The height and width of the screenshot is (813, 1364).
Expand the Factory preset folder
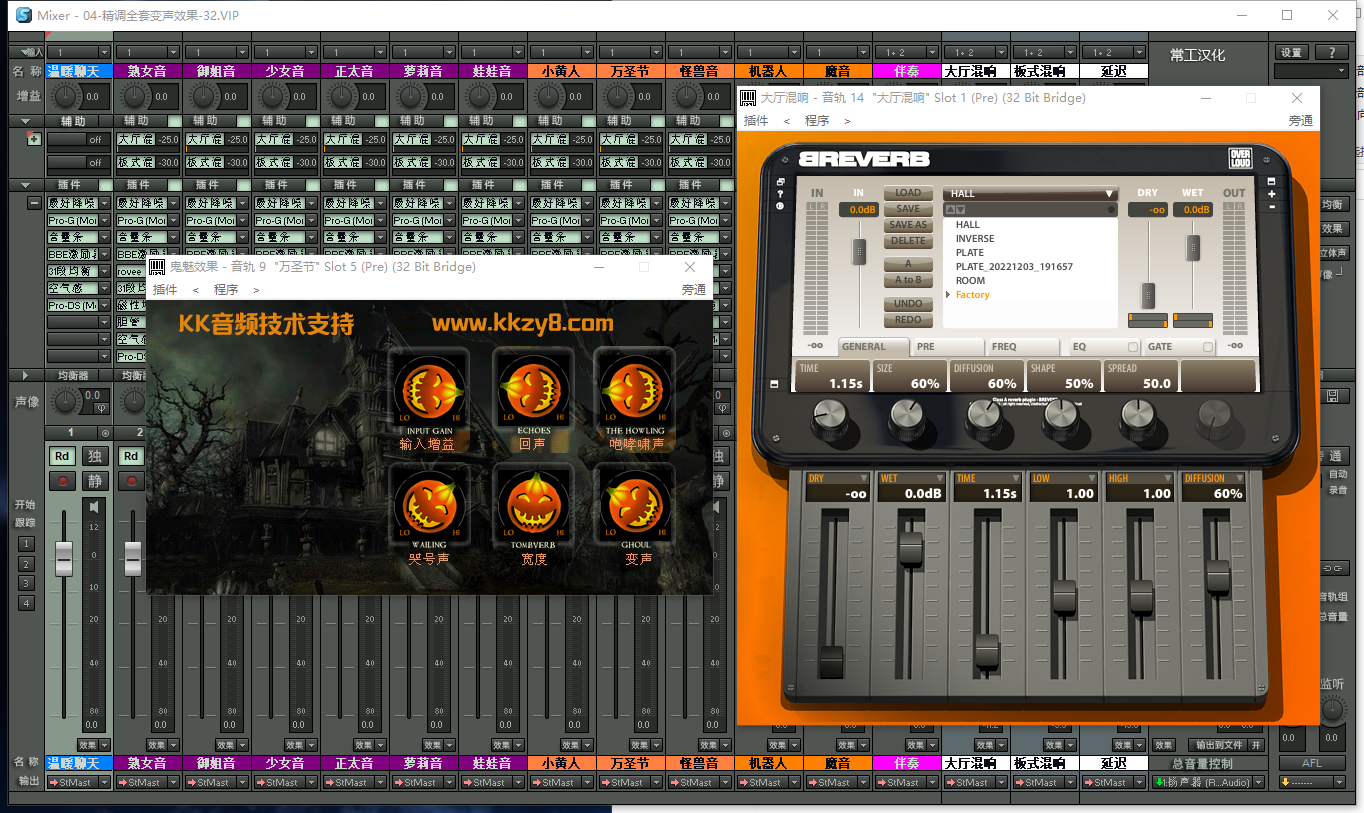click(949, 295)
